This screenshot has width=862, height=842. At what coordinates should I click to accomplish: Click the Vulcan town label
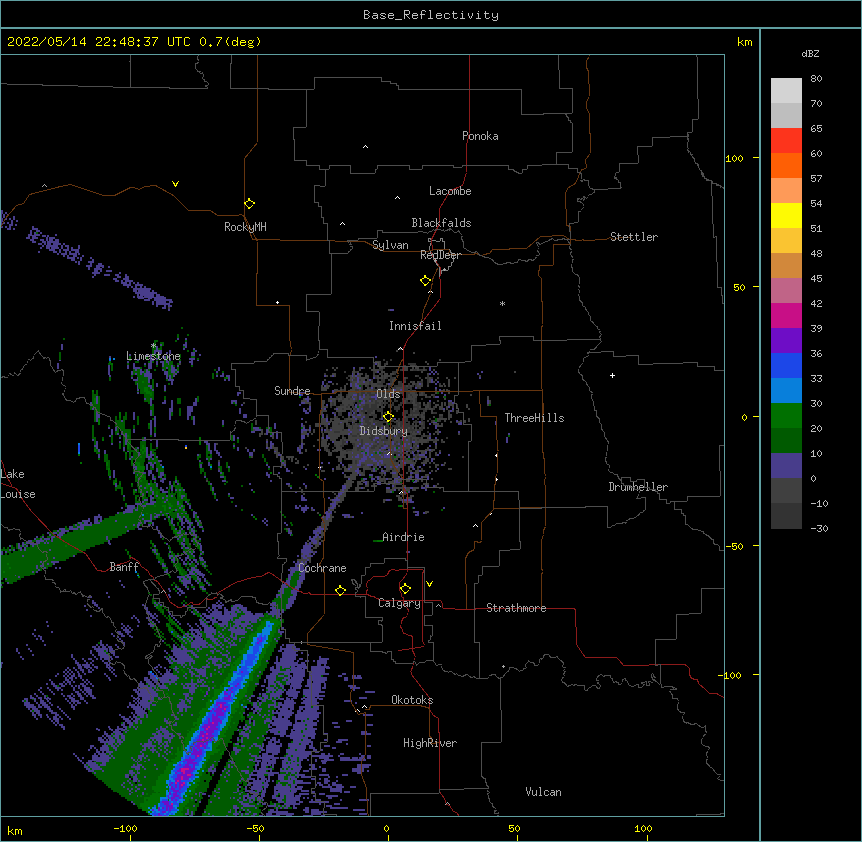543,792
